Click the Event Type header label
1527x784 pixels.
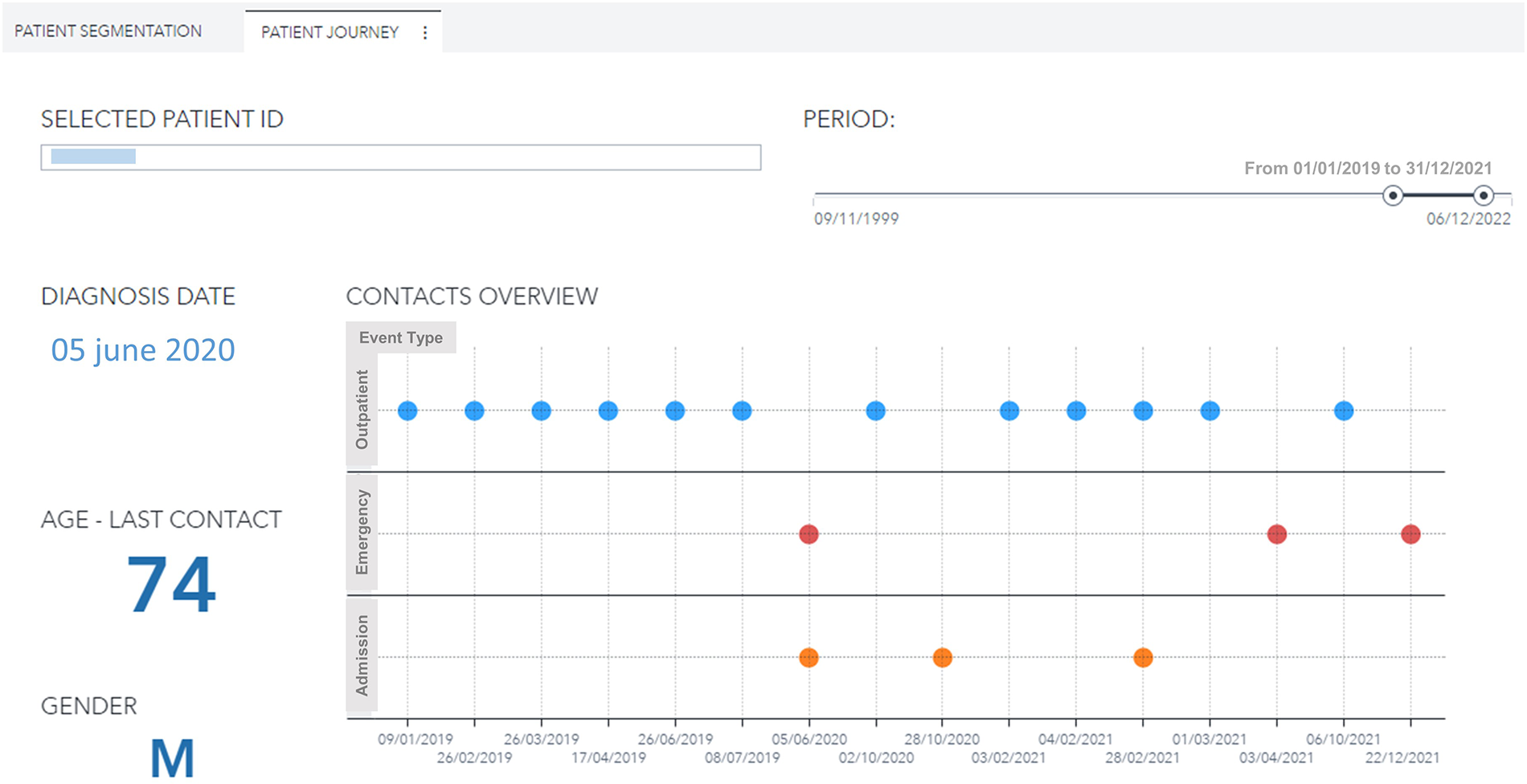pos(400,338)
